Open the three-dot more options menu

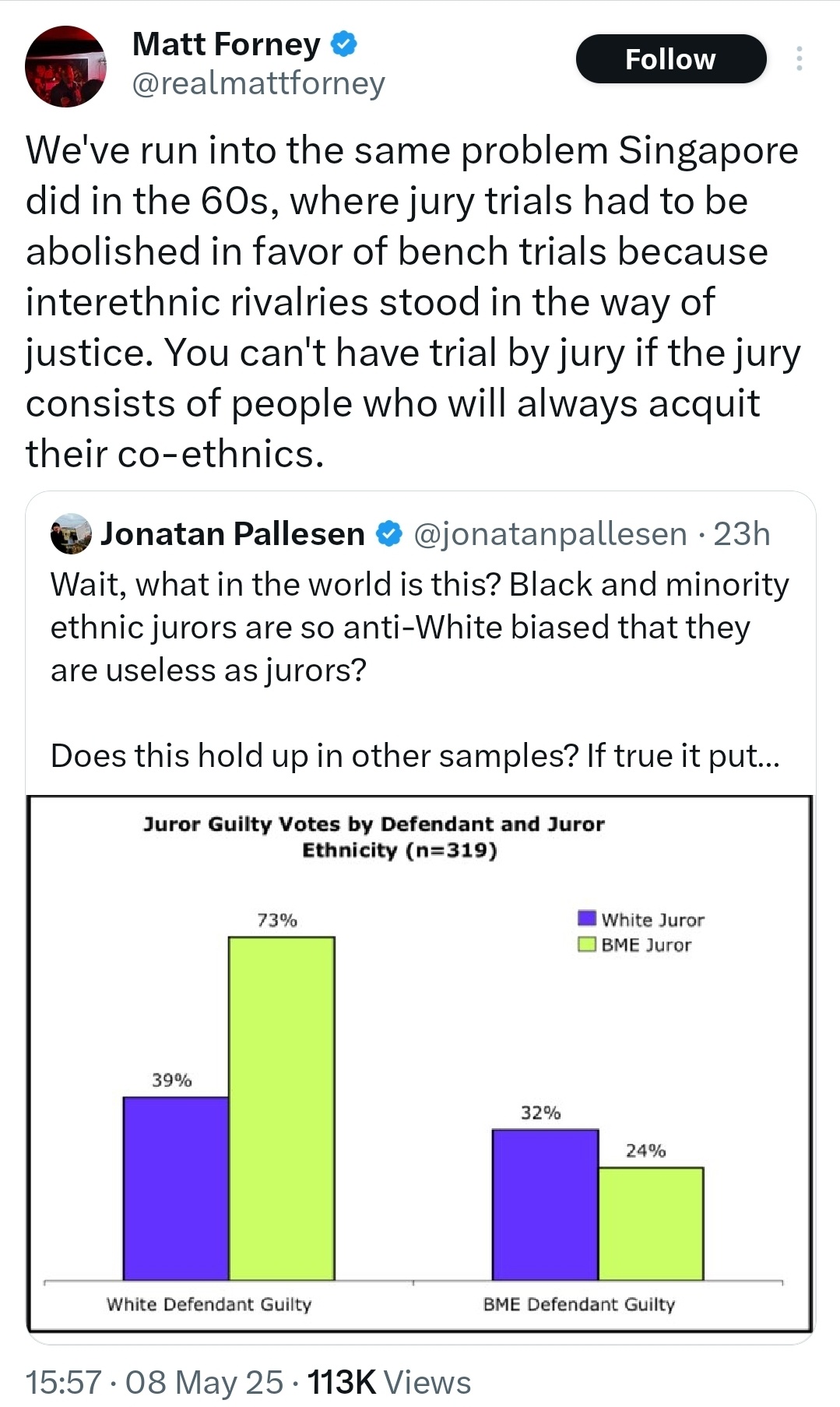coord(799,59)
